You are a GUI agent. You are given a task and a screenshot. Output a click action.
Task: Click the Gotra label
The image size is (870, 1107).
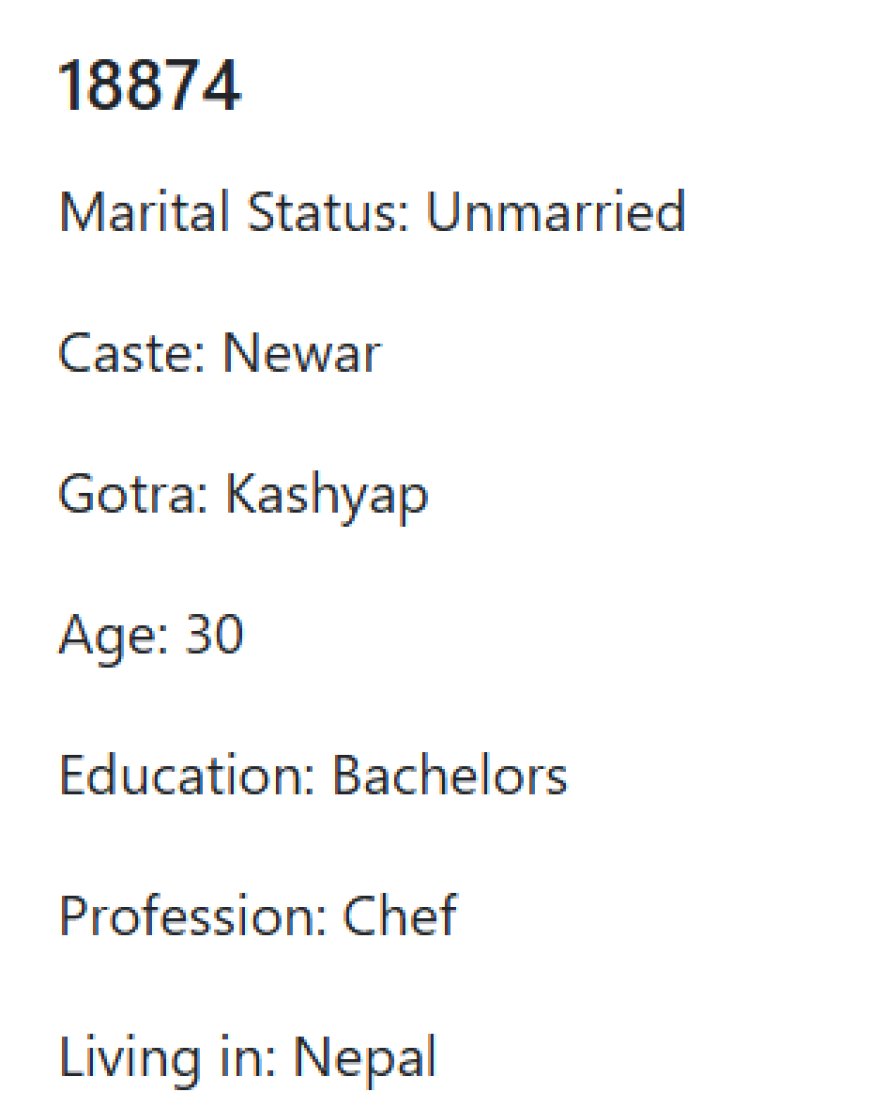tap(133, 493)
